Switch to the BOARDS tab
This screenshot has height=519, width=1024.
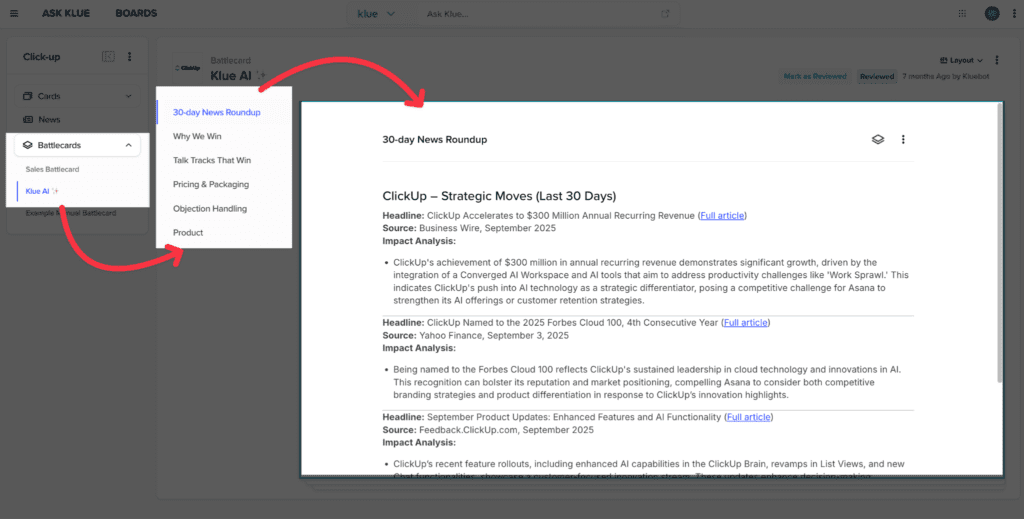click(x=136, y=13)
